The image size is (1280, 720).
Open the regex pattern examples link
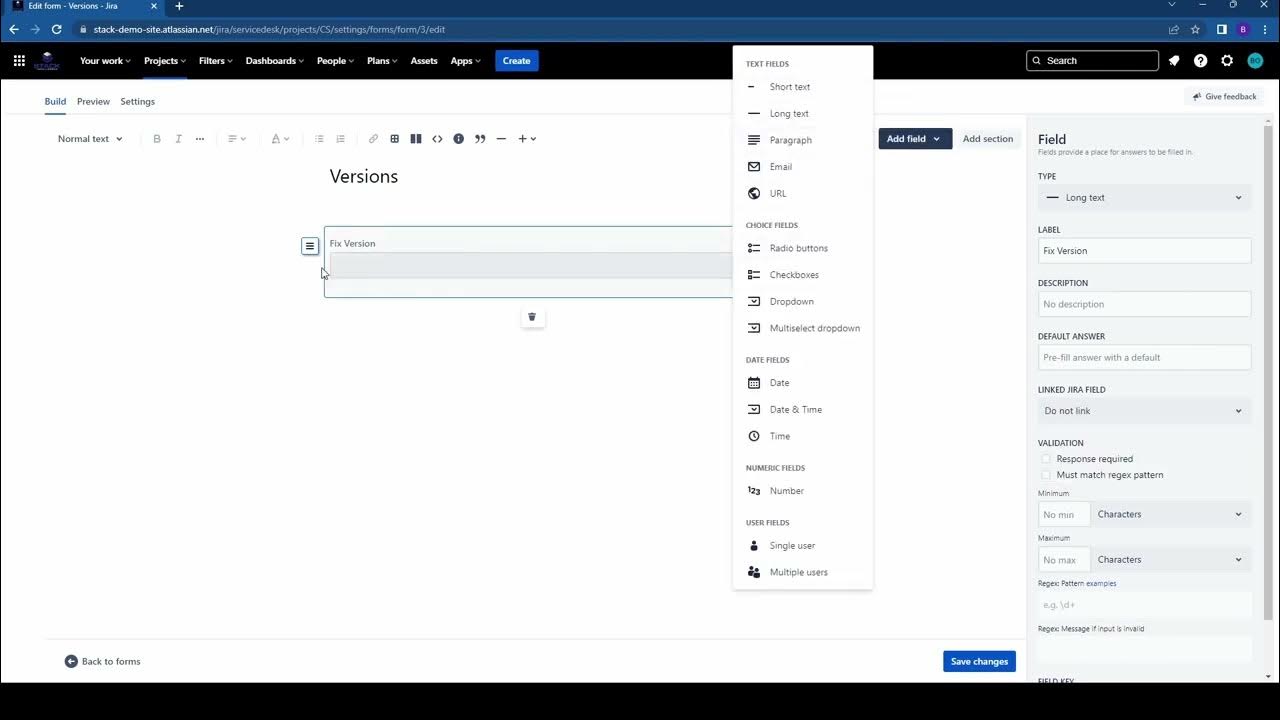(1101, 583)
